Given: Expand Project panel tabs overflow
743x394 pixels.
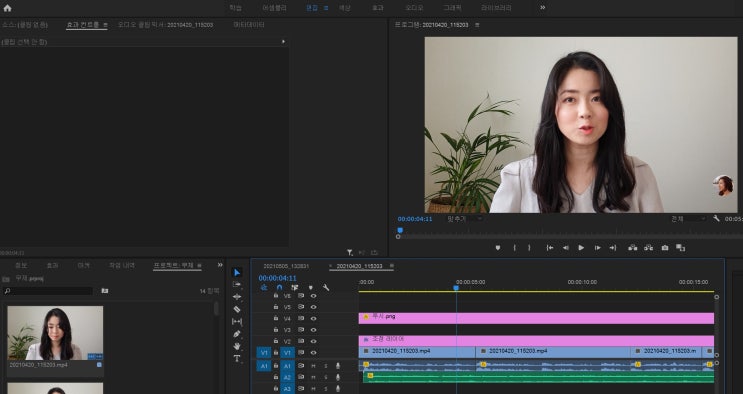Looking at the screenshot, I should tap(220, 265).
